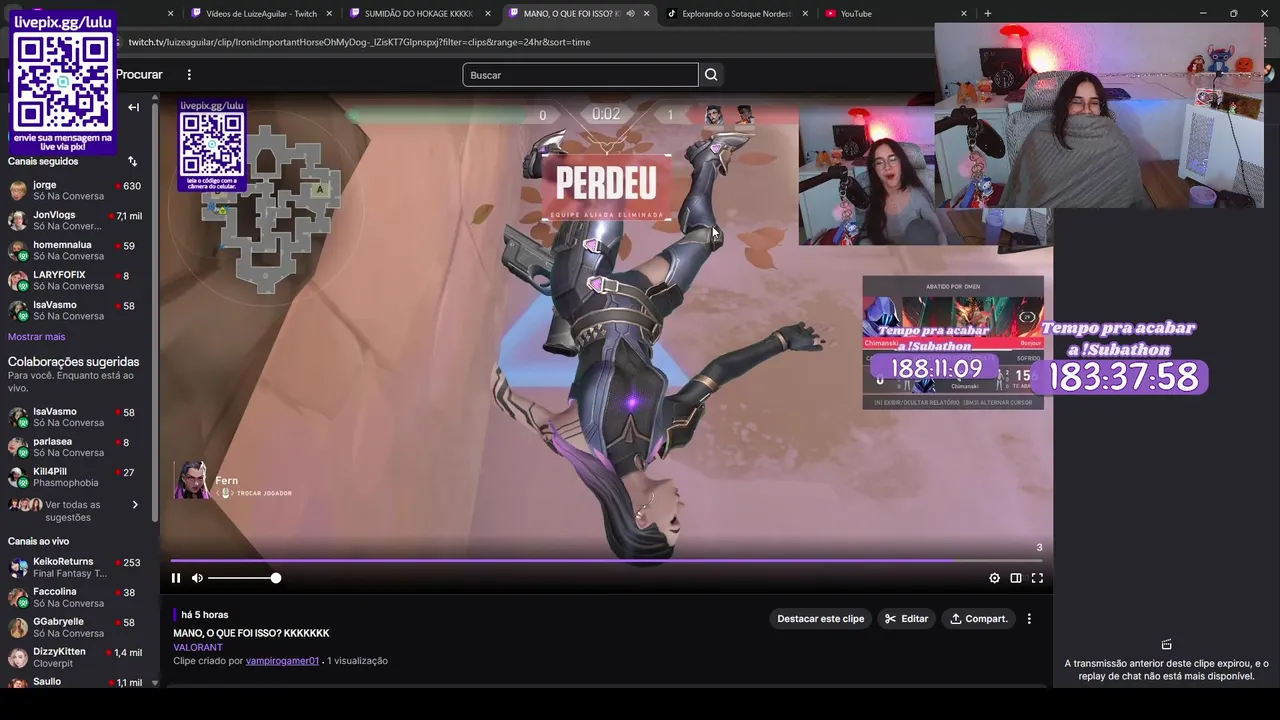This screenshot has width=1280, height=720.
Task: Toggle theatre mode icon
Action: (1016, 578)
